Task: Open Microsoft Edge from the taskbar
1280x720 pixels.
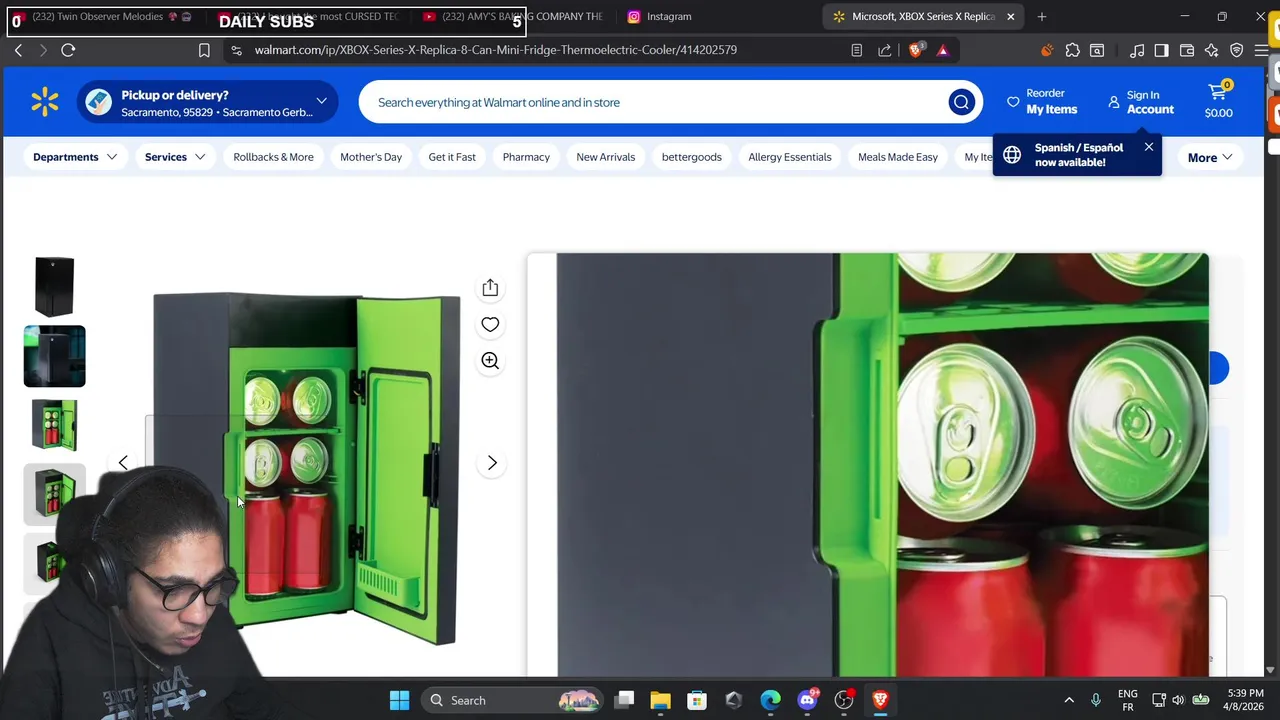Action: tap(770, 700)
